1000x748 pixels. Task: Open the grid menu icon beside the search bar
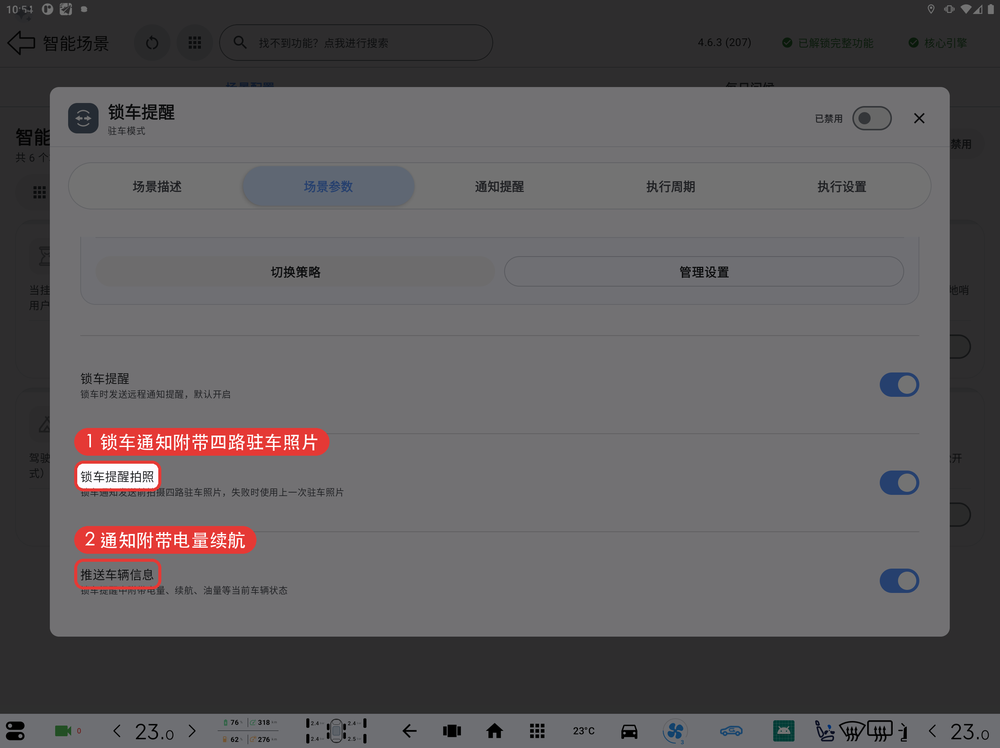195,43
